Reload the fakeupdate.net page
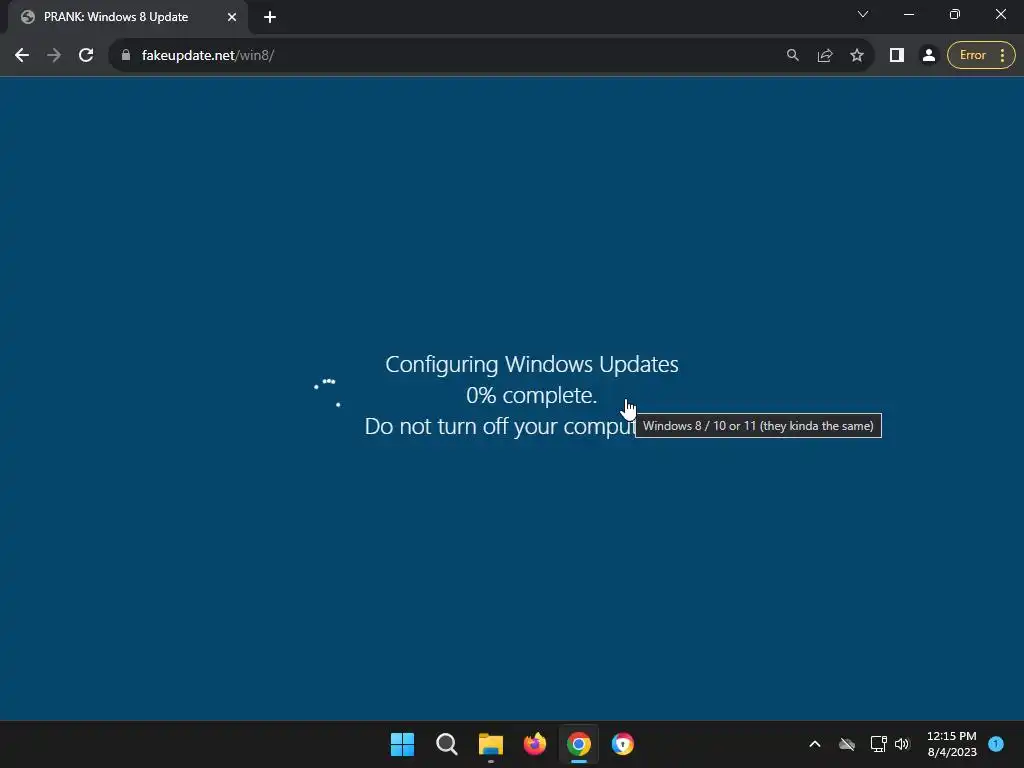 click(x=86, y=56)
